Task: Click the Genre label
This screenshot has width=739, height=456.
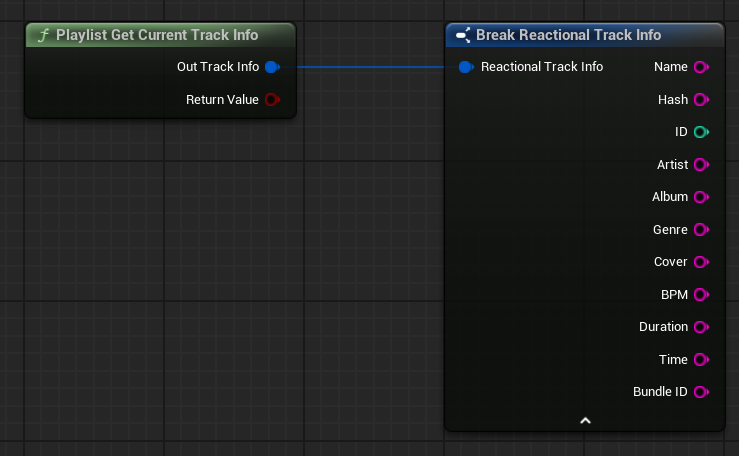Action: click(x=670, y=229)
